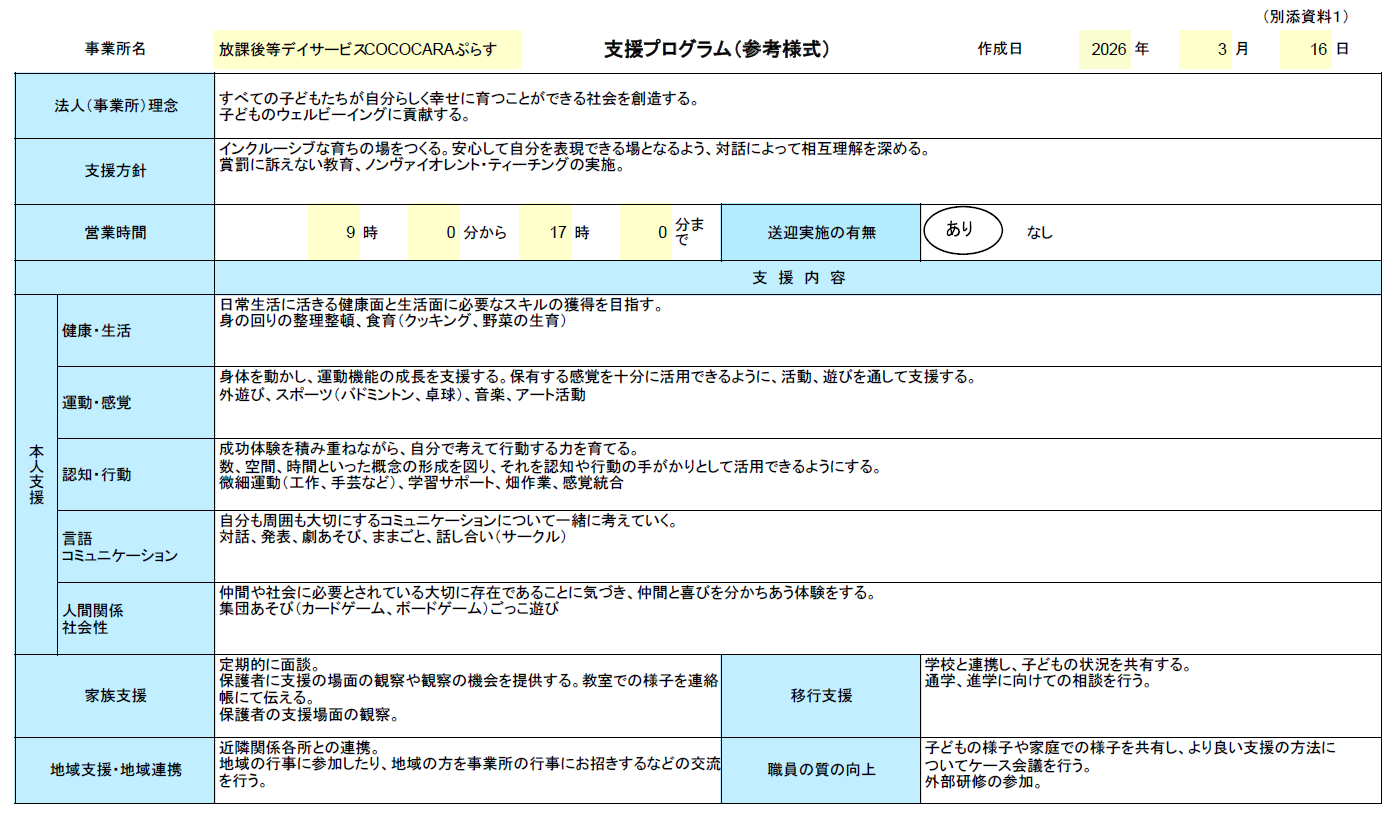Click the 言語コミュニケーション category cell
The width and height of the screenshot is (1400, 828).
tap(136, 546)
